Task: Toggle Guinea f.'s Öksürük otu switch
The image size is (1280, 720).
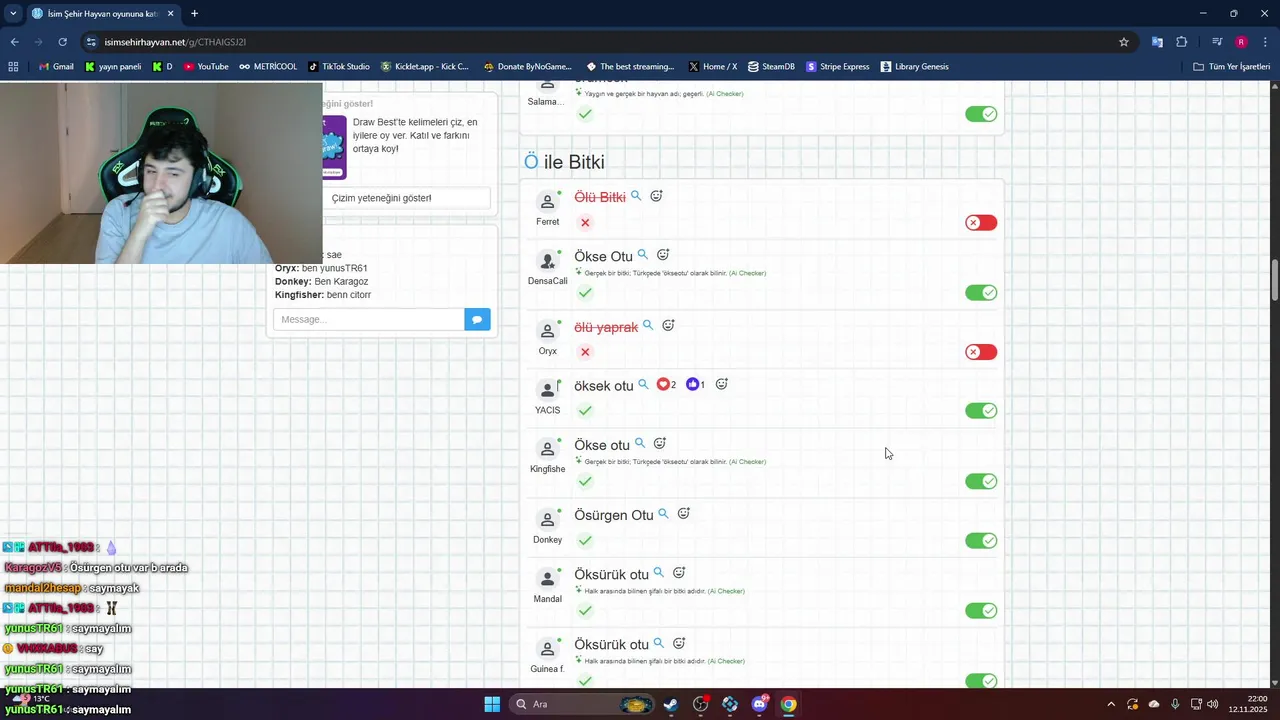Action: click(x=981, y=680)
